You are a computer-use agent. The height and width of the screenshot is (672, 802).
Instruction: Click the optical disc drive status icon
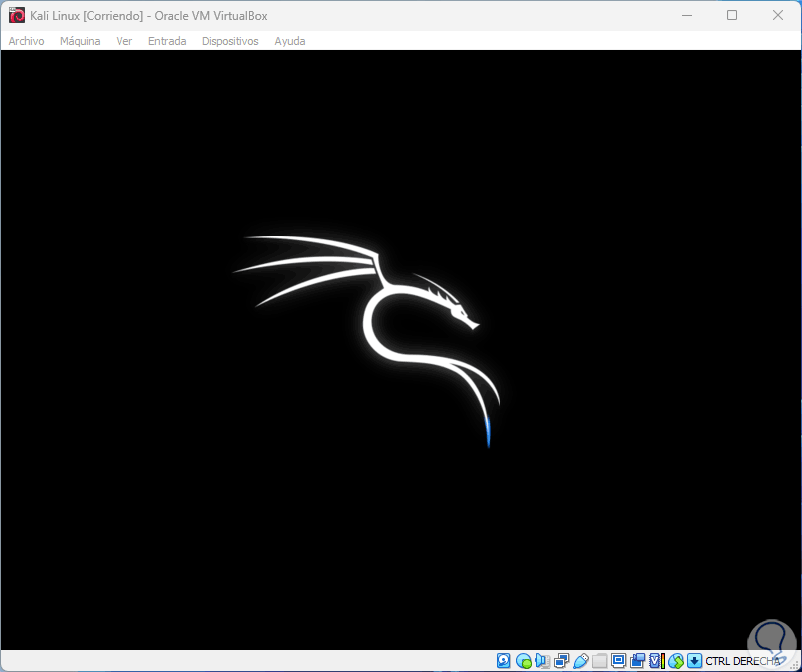tap(523, 661)
